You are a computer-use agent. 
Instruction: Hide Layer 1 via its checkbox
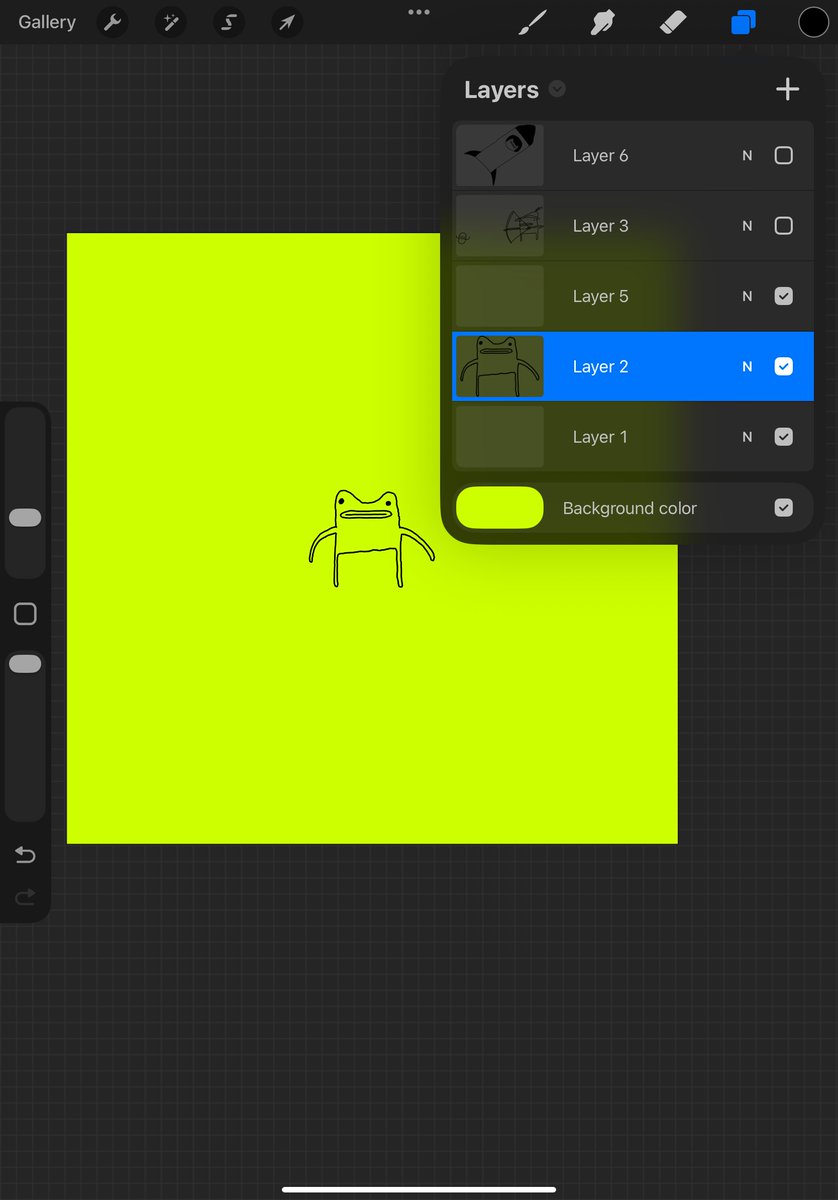pyautogui.click(x=784, y=437)
